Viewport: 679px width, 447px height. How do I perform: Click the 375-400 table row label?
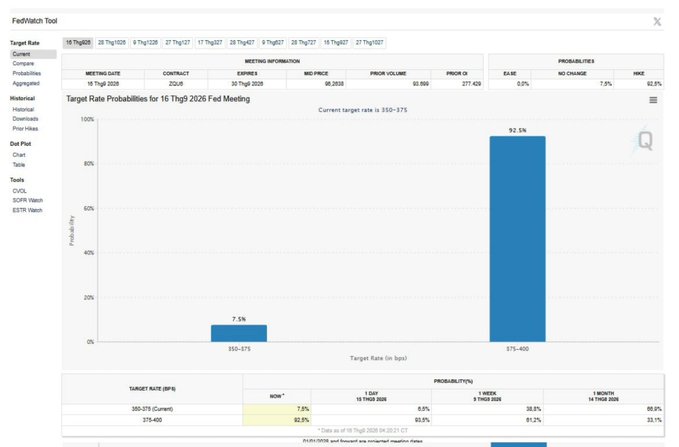coord(152,420)
